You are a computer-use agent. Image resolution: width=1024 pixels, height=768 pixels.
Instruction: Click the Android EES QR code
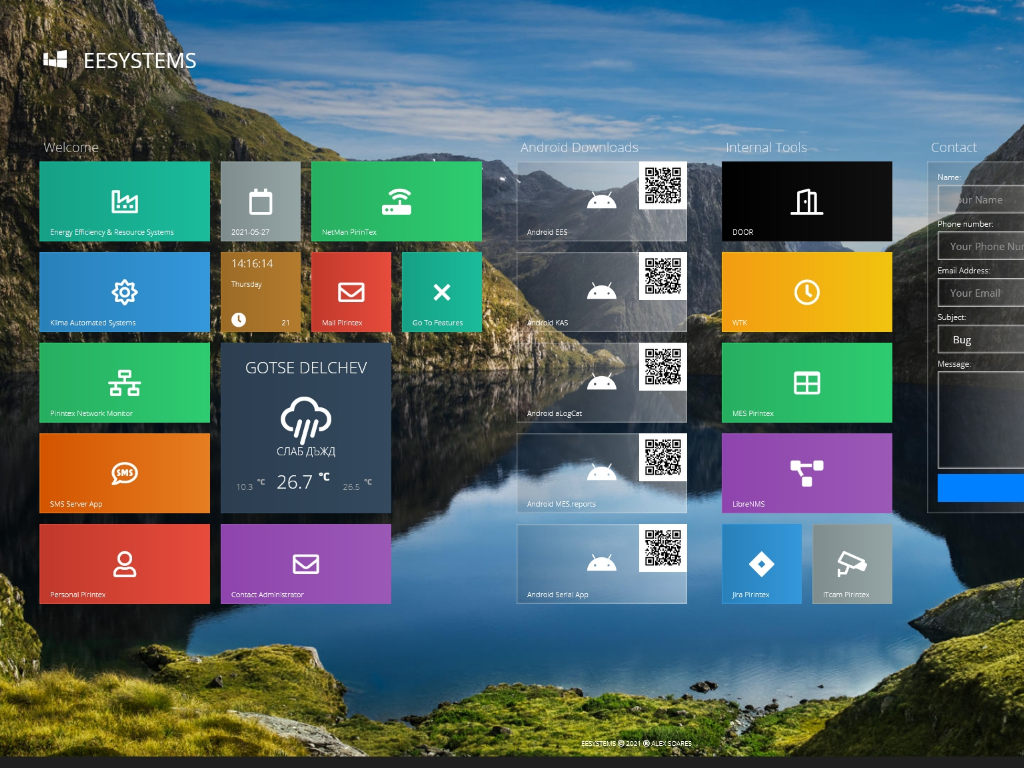pos(663,185)
